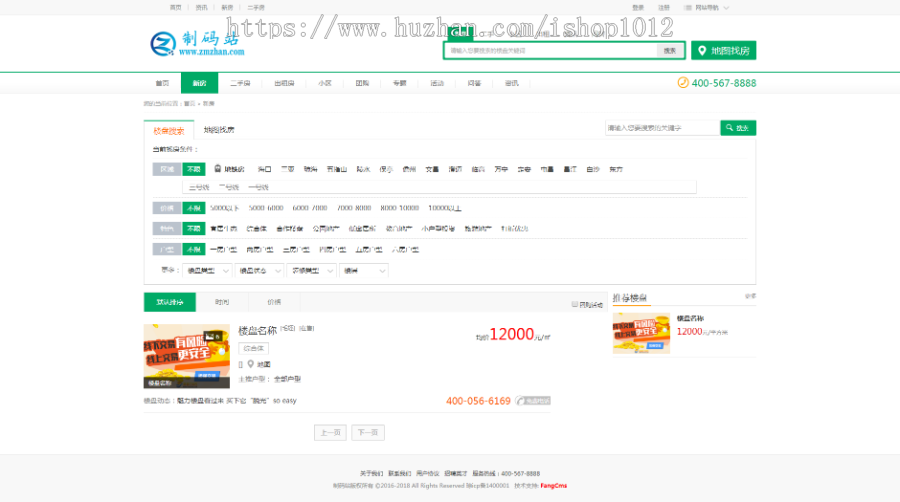Tick the 团购活动 checkbox
Image resolution: width=900 pixels, height=502 pixels.
pos(574,304)
